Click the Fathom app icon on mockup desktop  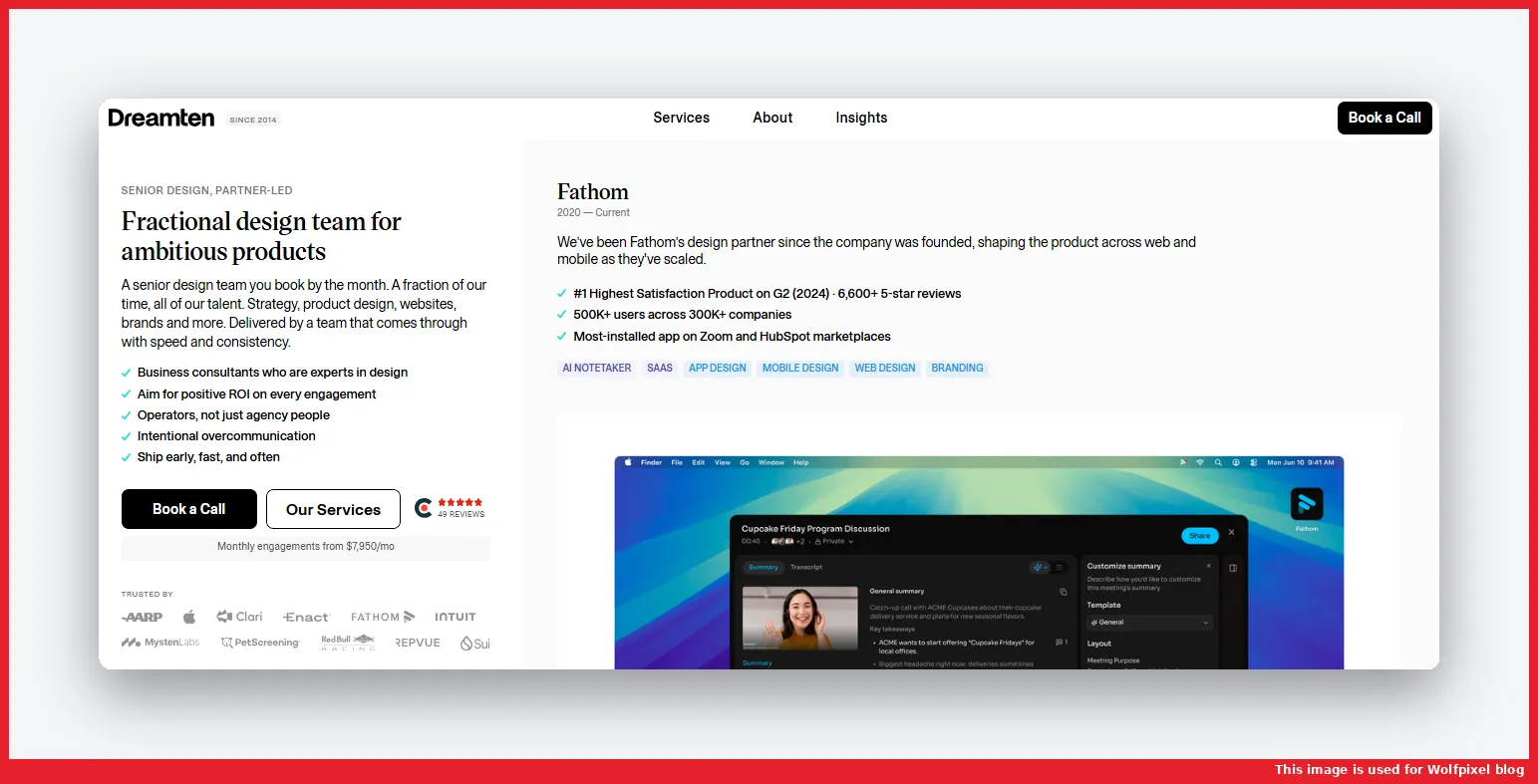pyautogui.click(x=1307, y=504)
